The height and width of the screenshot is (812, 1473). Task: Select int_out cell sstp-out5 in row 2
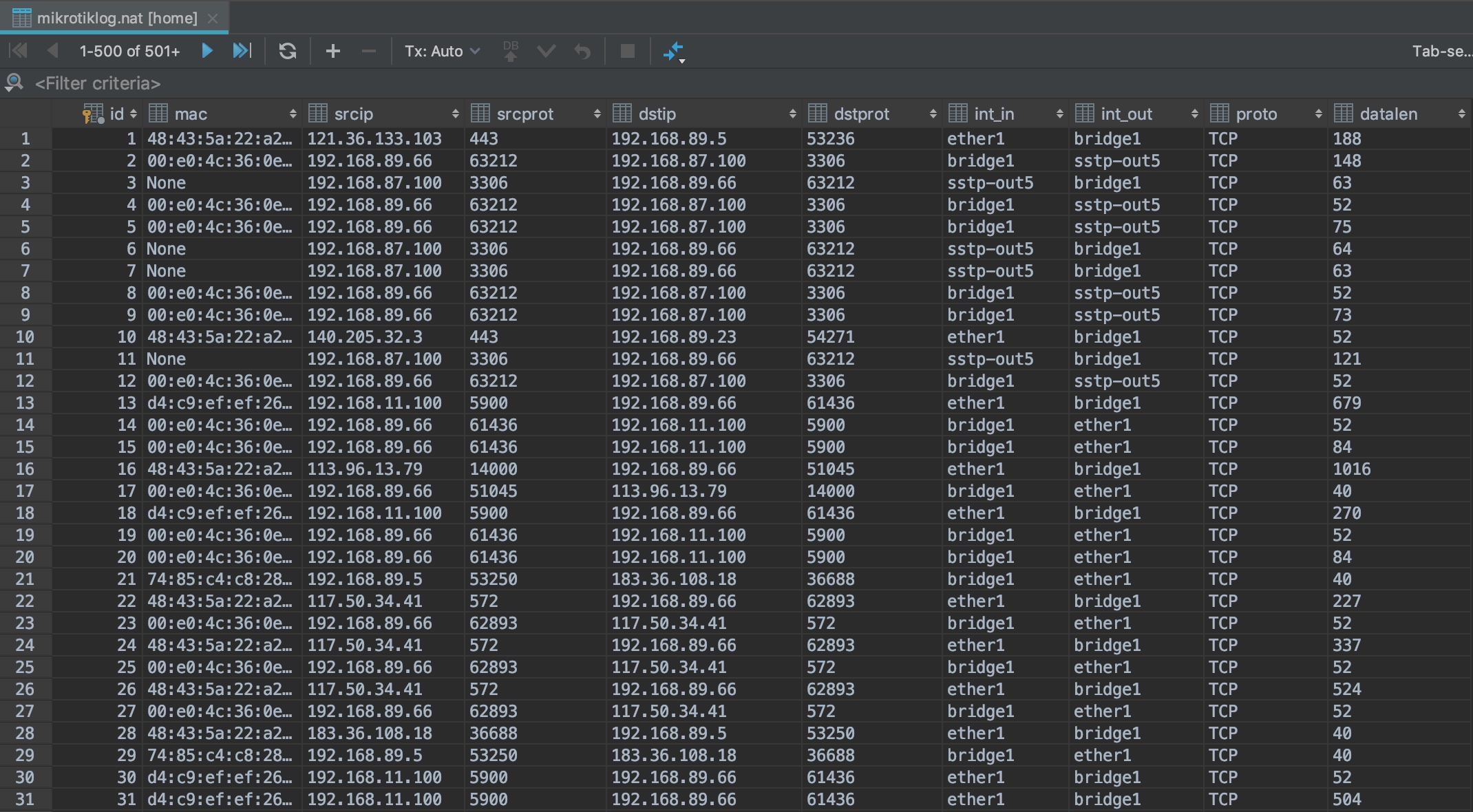[x=1136, y=160]
